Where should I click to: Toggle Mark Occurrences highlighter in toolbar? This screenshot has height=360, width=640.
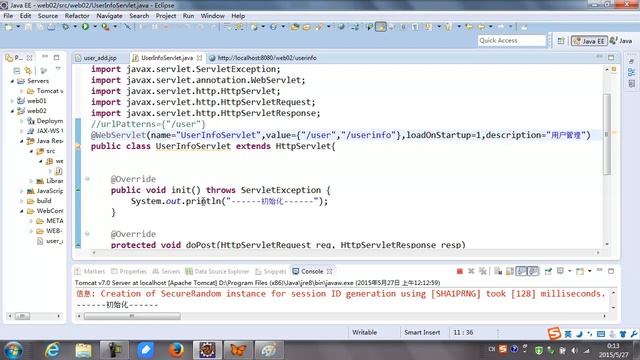[x=381, y=27]
